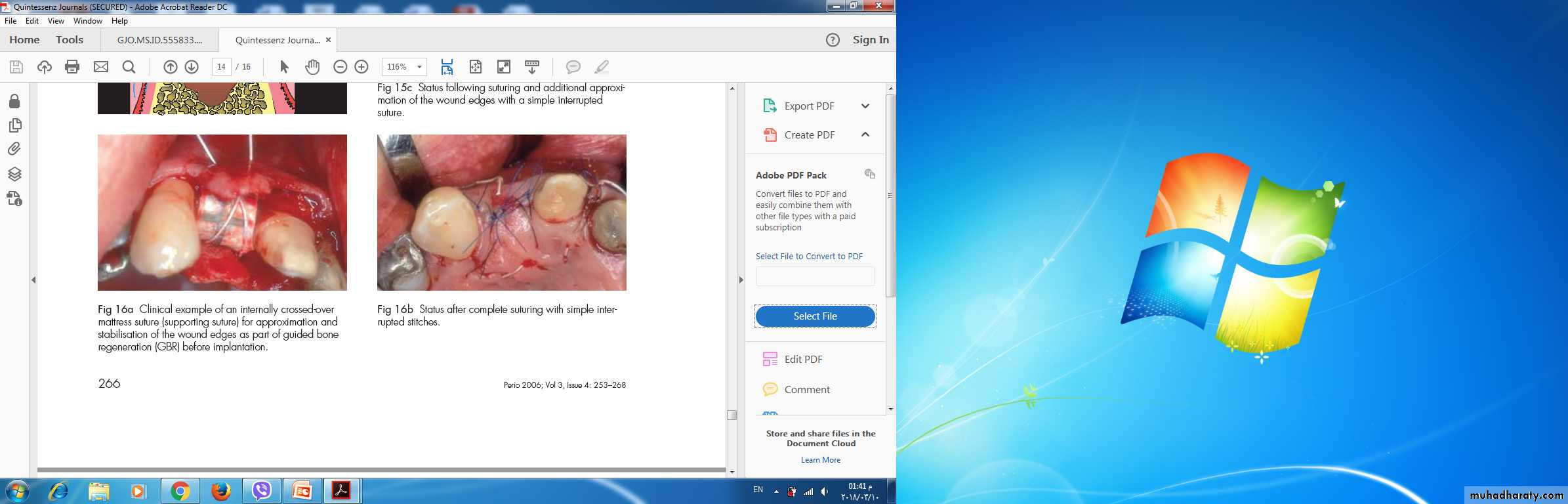The image size is (1568, 504).
Task: Hide the right tools pane arrow
Action: coord(741,280)
